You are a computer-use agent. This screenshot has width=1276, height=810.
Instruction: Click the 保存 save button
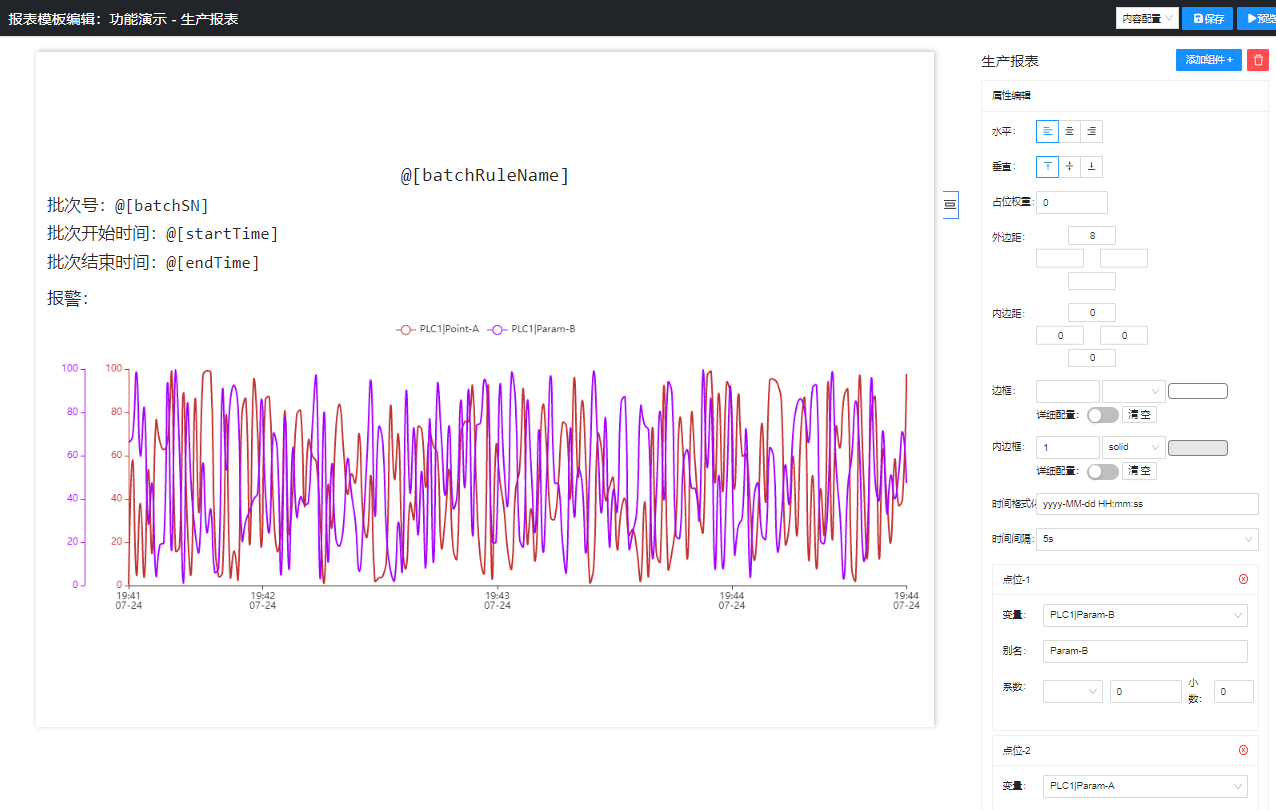click(1207, 18)
